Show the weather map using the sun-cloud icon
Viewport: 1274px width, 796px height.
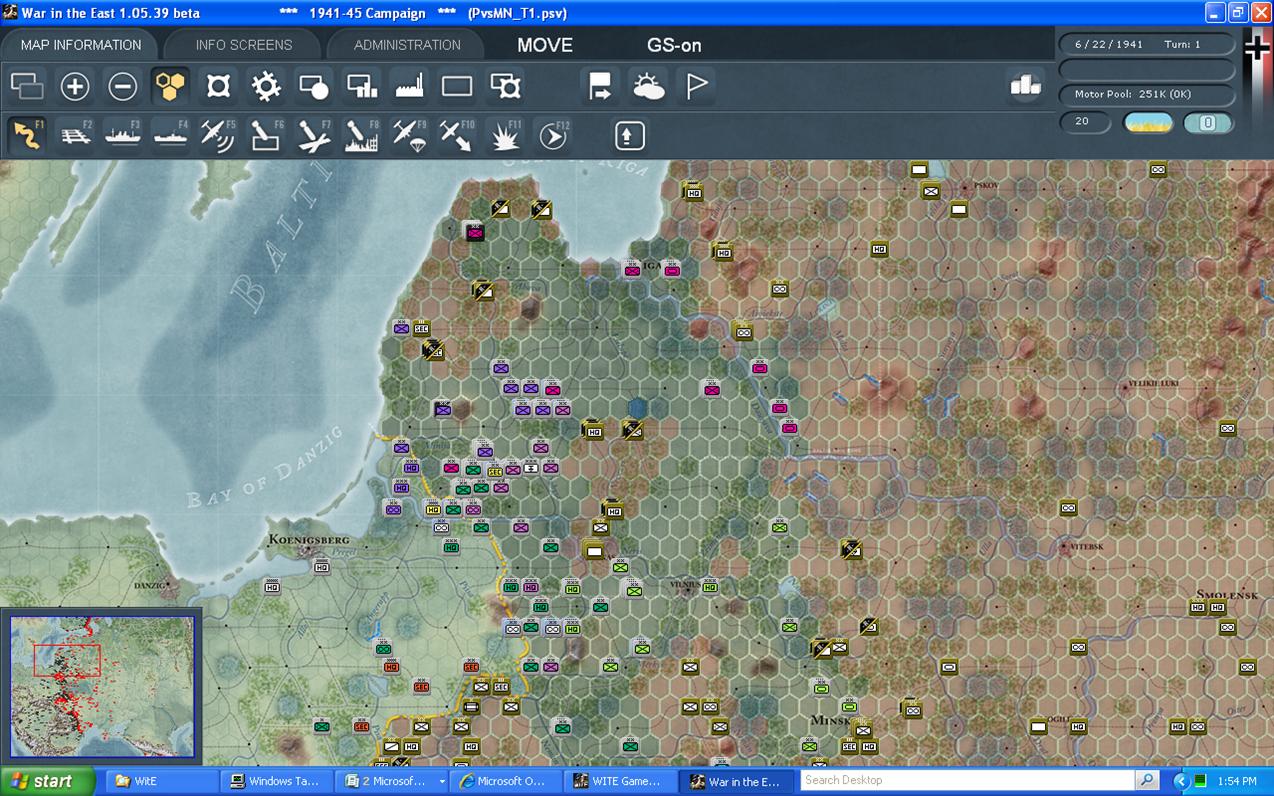[648, 86]
